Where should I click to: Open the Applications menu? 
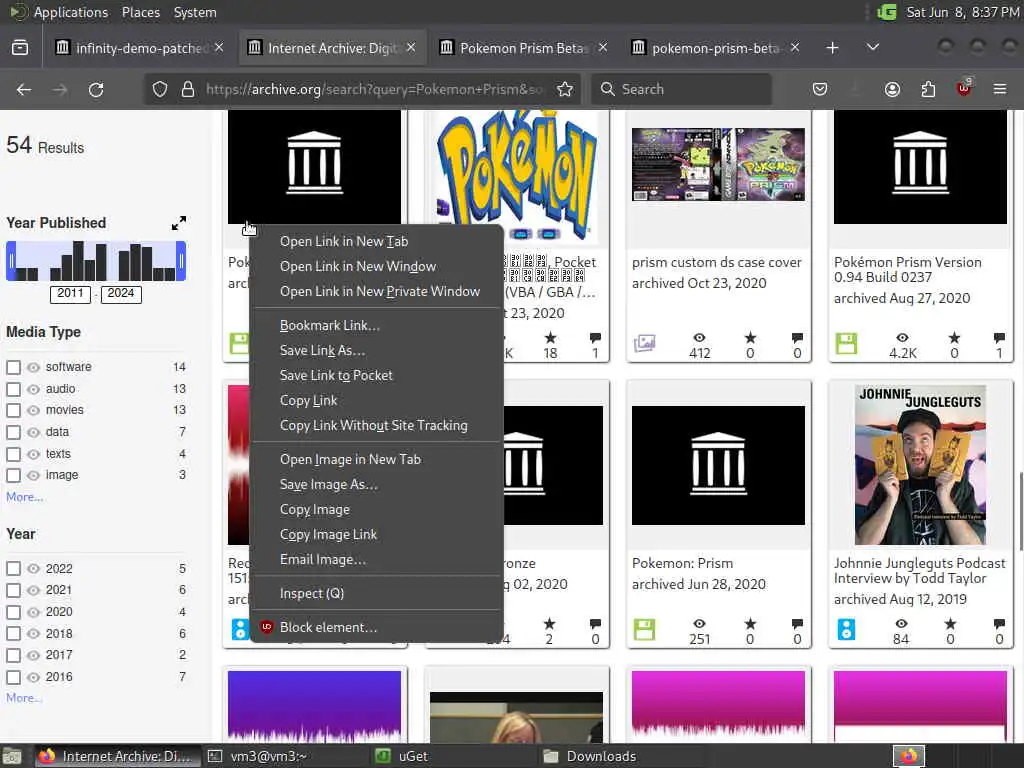tap(71, 12)
